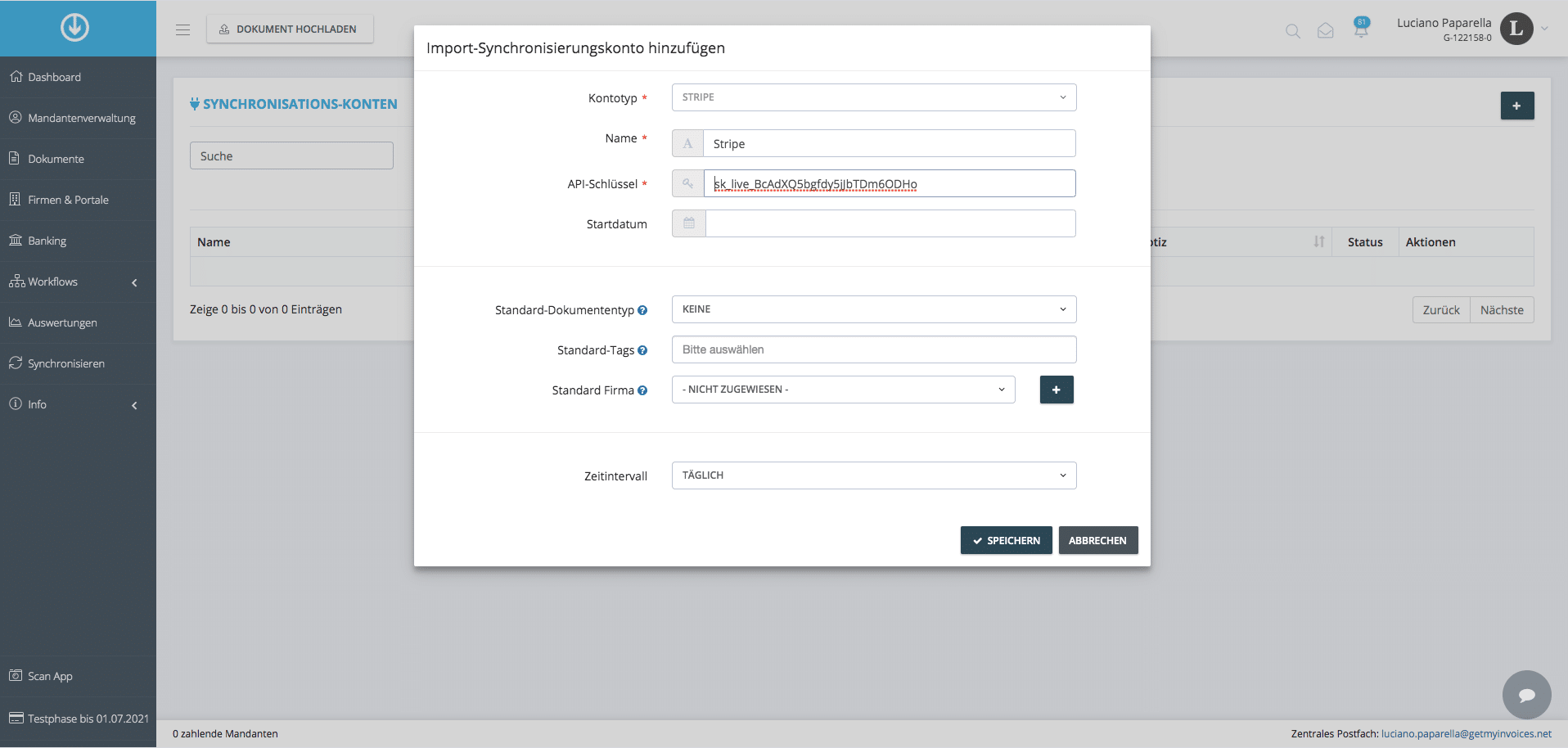Add a new company with the plus button
This screenshot has width=1568, height=748.
click(x=1057, y=390)
